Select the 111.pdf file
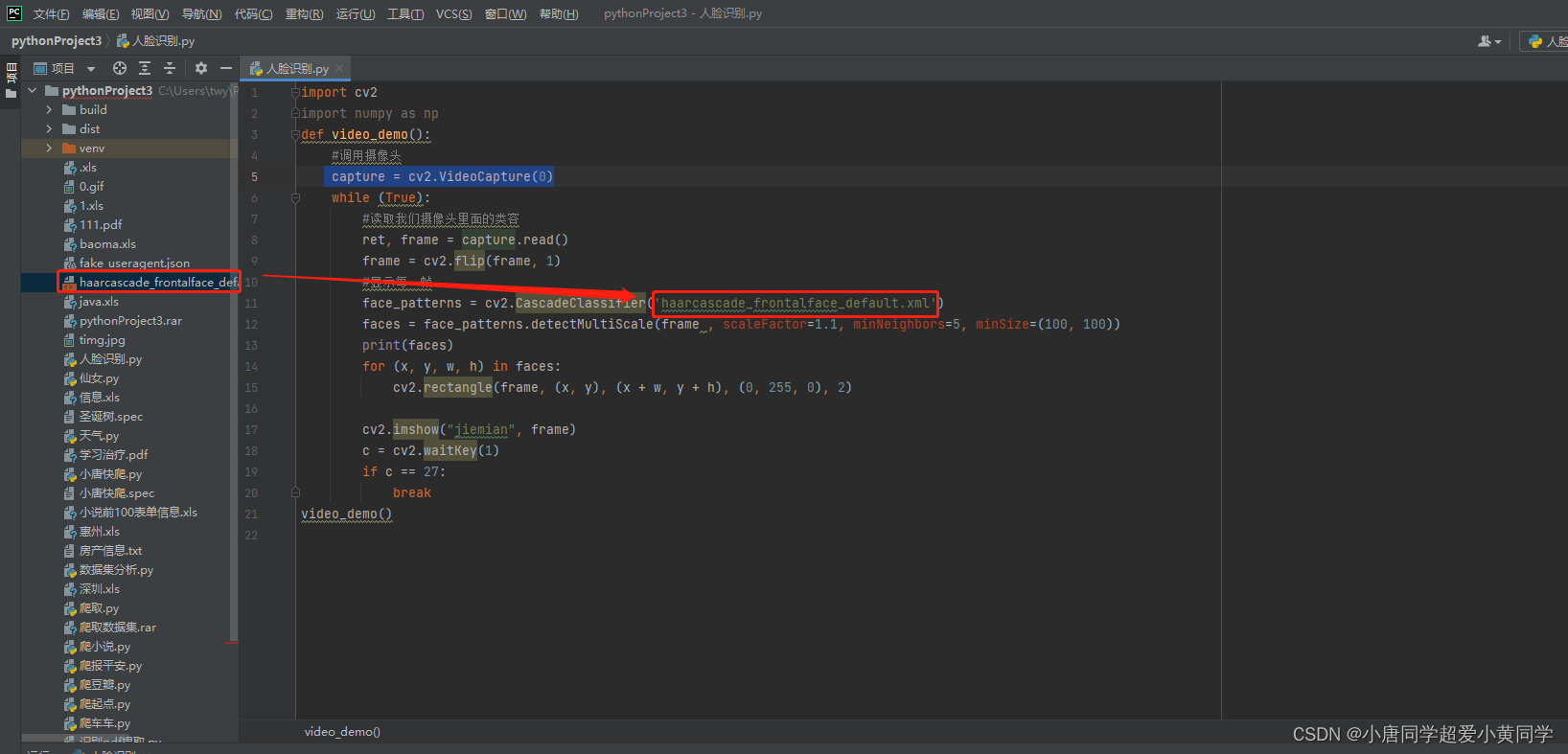1568x754 pixels. [129, 225]
